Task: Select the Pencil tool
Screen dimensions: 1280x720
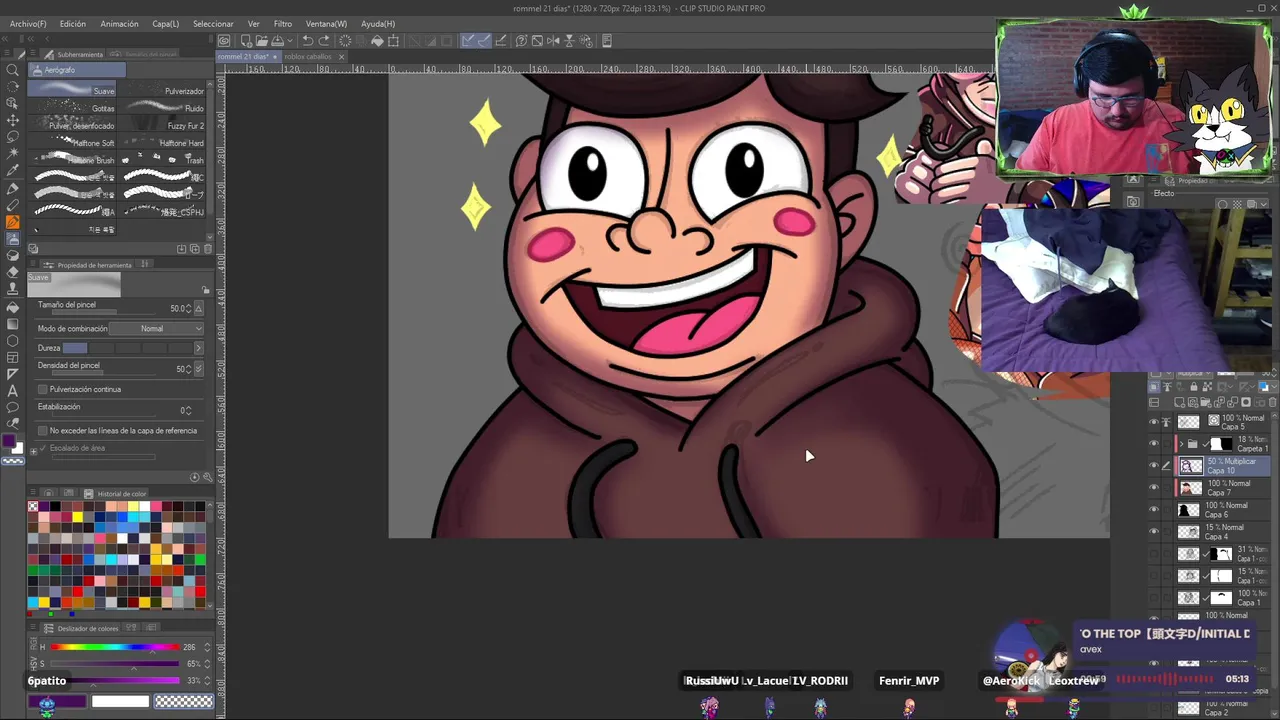Action: point(13,205)
